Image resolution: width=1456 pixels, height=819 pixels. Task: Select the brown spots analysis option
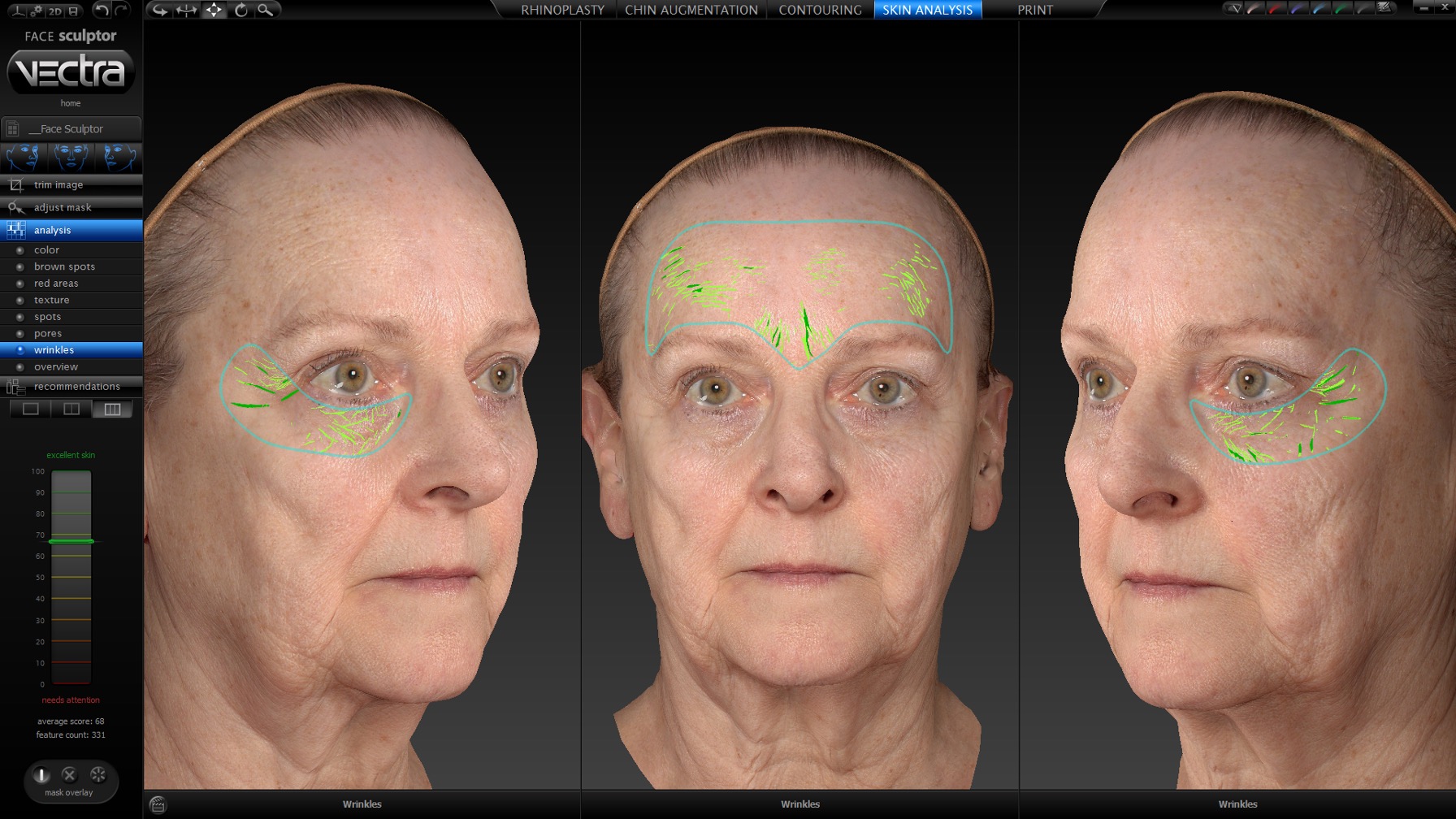tap(64, 266)
